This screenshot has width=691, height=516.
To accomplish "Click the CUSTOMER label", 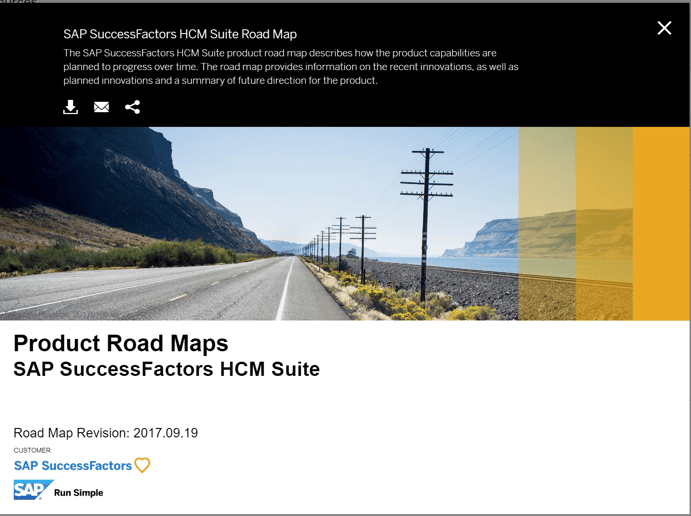I will click(32, 450).
